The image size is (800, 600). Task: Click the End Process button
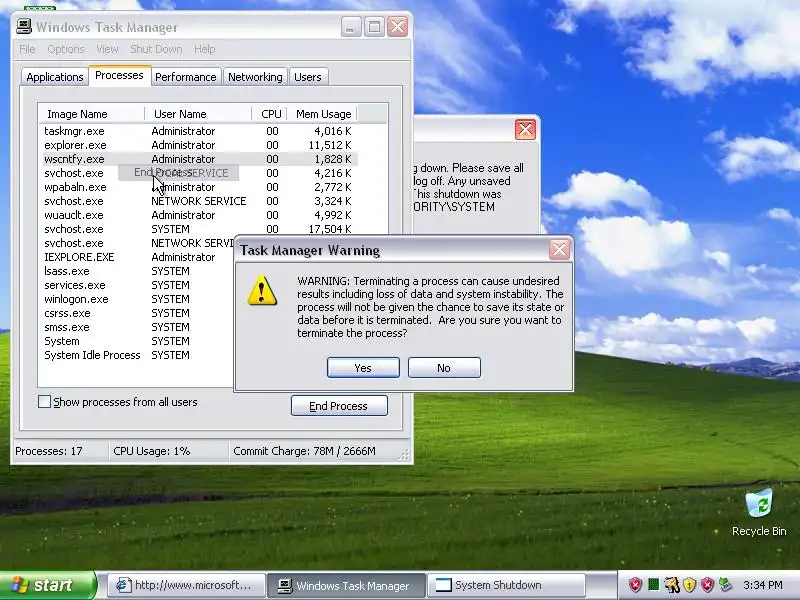click(339, 406)
